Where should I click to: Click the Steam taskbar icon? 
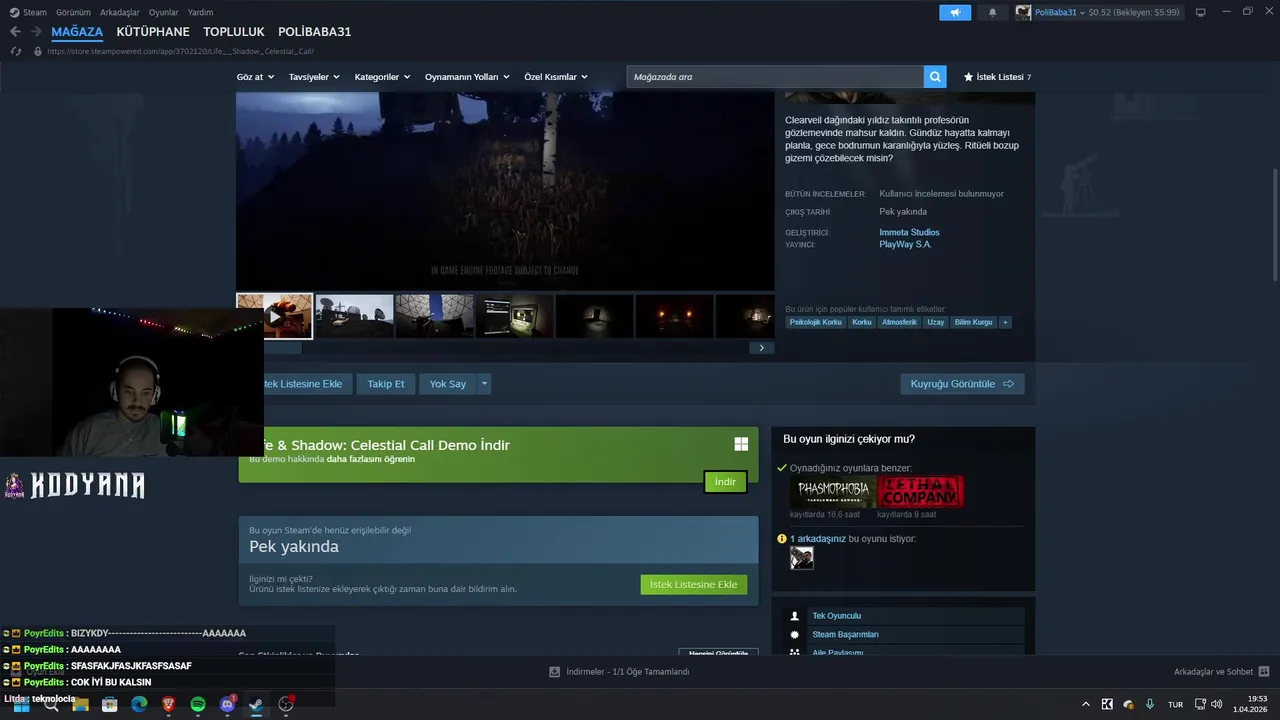(256, 704)
